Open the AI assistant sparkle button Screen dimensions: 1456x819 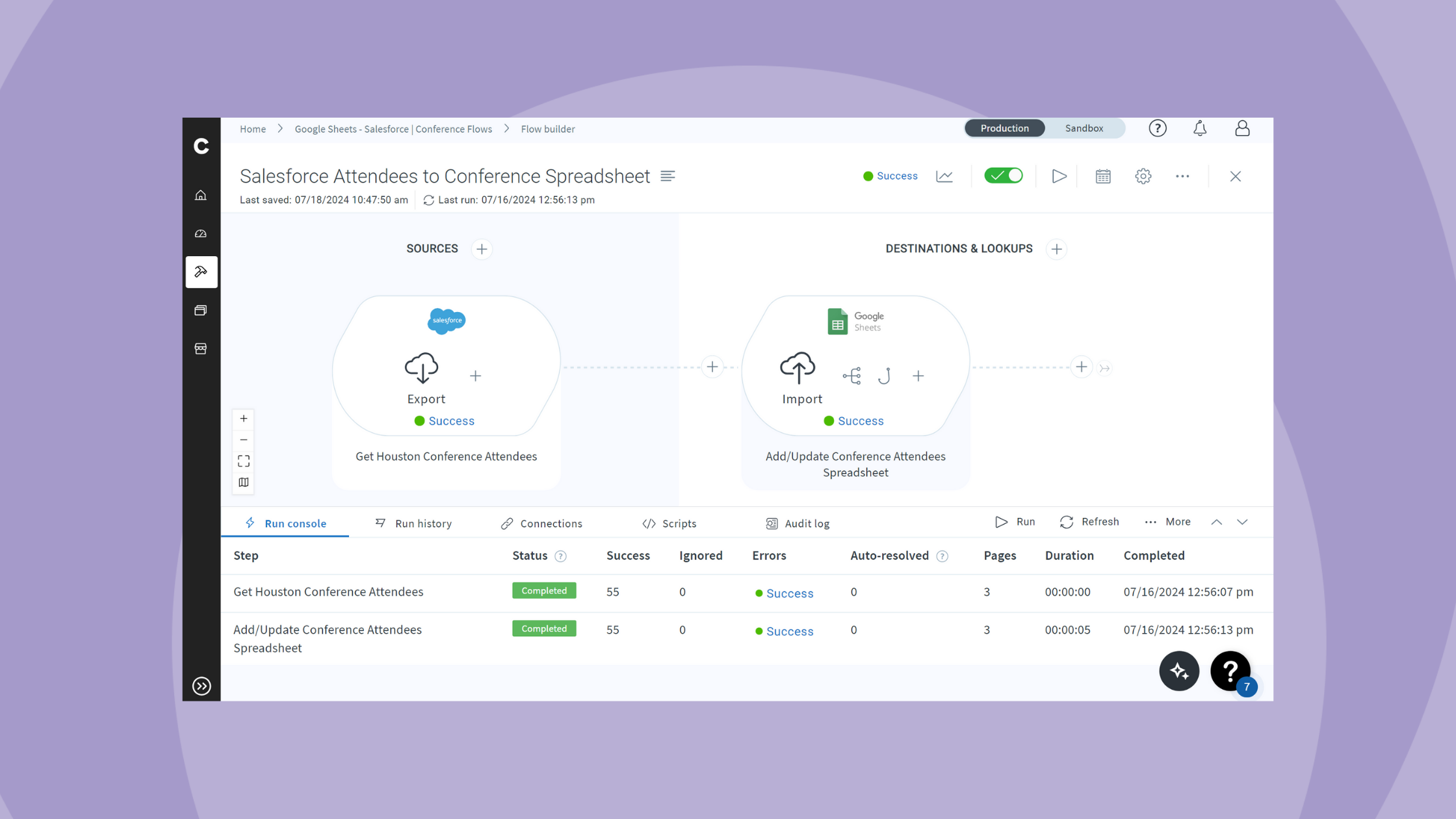point(1179,671)
